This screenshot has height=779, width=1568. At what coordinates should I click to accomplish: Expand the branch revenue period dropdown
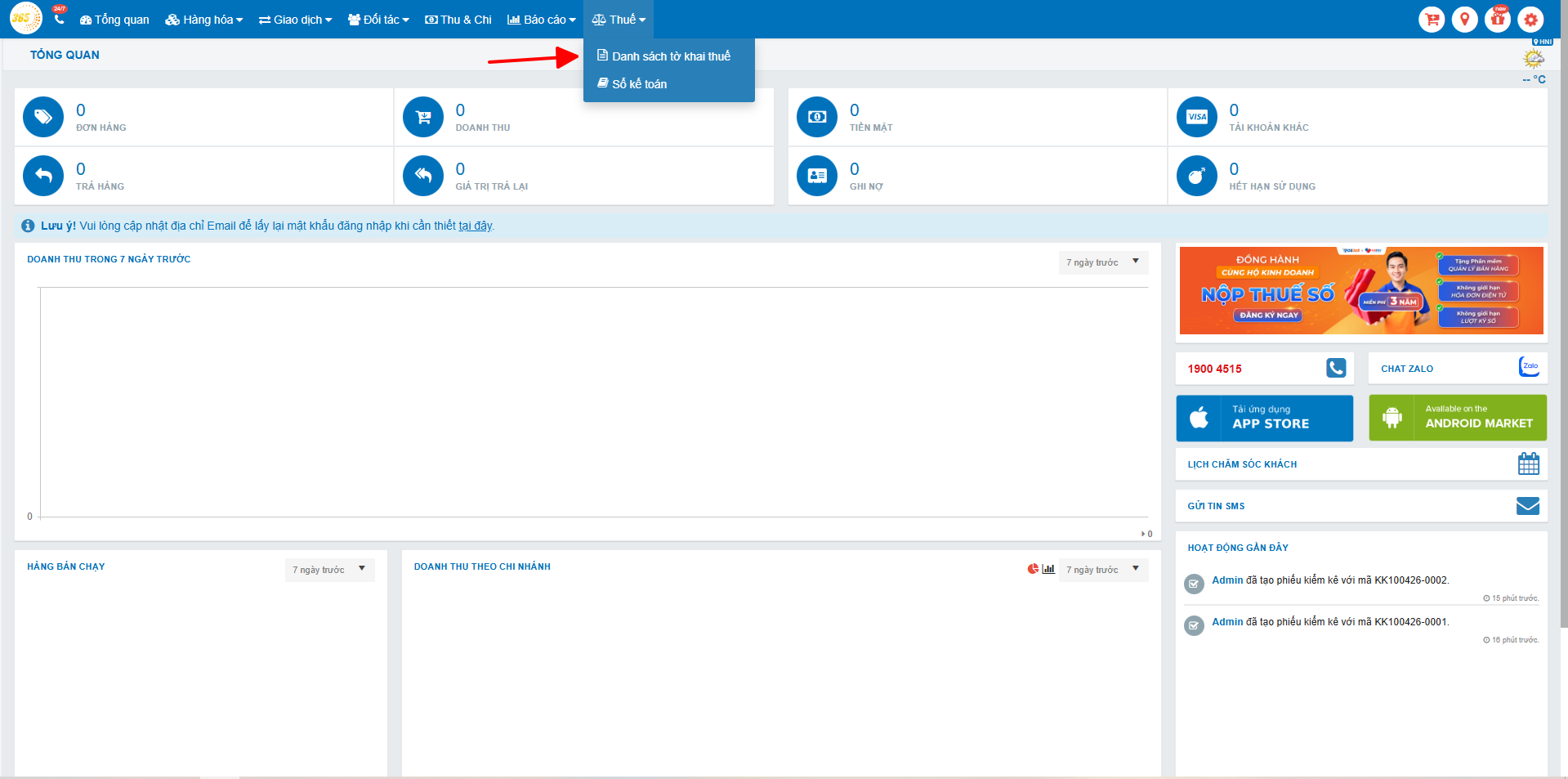(1102, 570)
